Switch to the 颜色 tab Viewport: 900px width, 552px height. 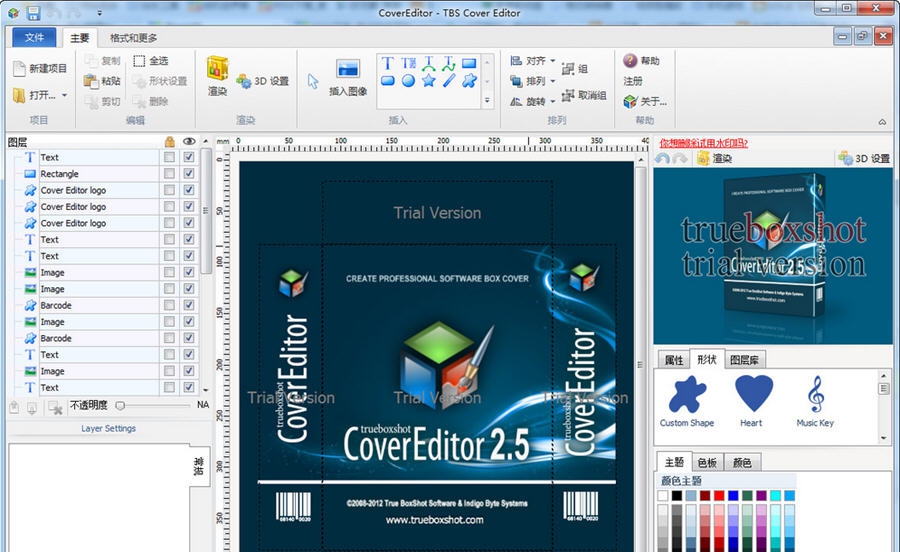tap(742, 462)
